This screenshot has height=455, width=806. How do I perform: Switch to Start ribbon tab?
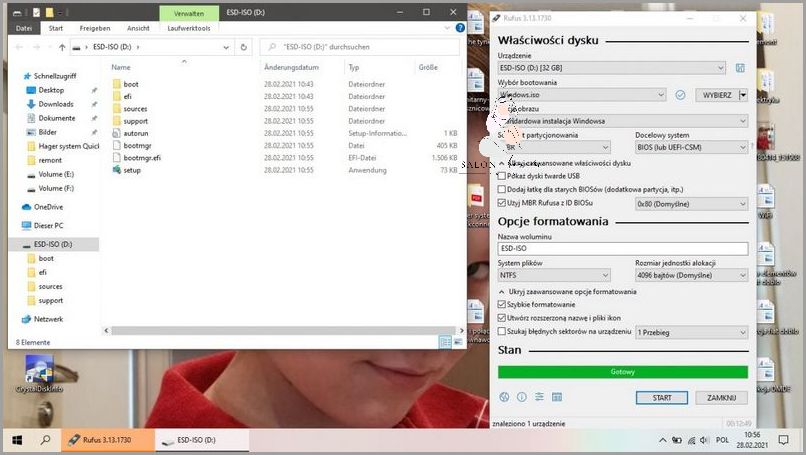pyautogui.click(x=56, y=28)
